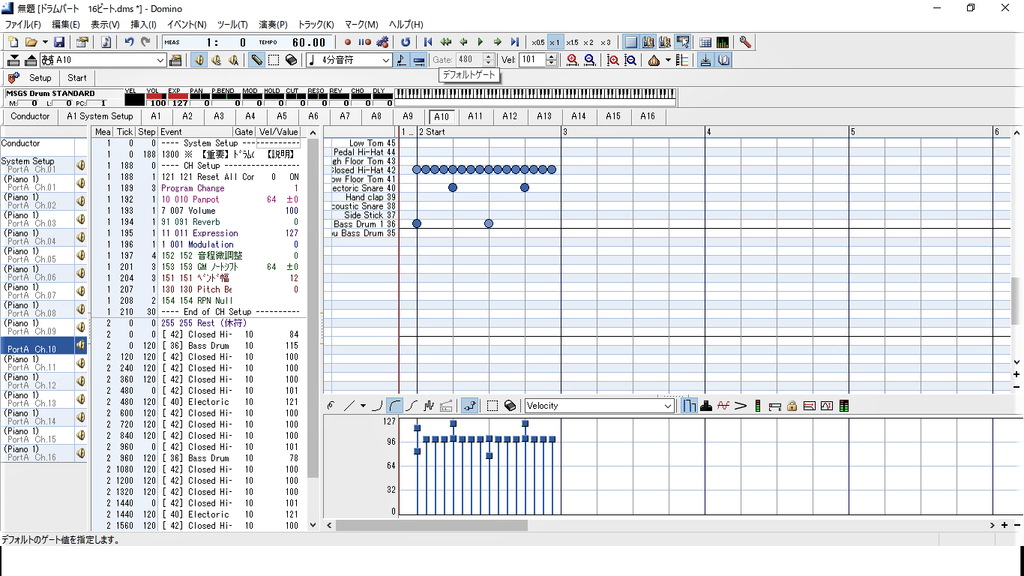This screenshot has width=1024, height=576.
Task: Select the Program Change event row
Action: pyautogui.click(x=196, y=188)
